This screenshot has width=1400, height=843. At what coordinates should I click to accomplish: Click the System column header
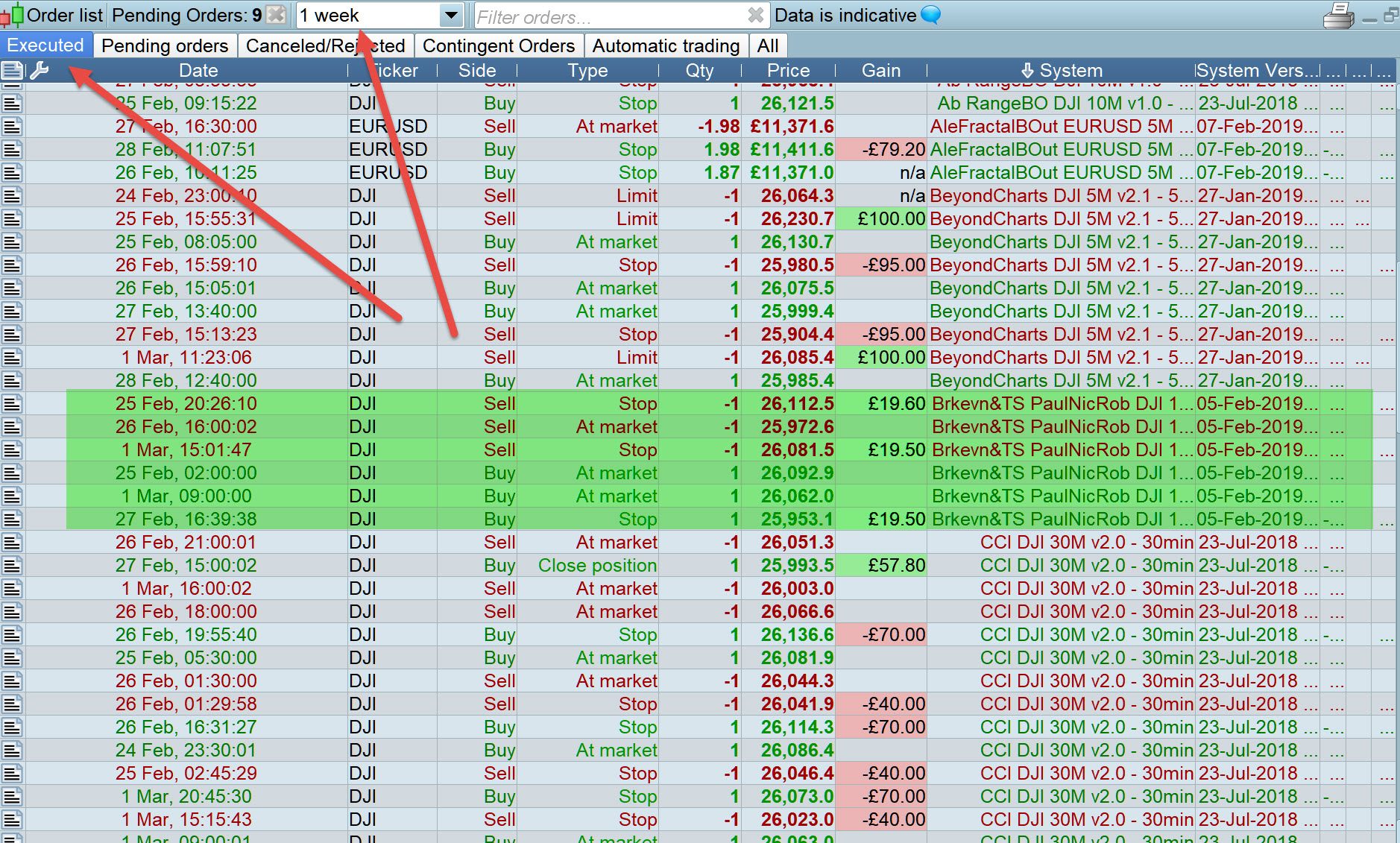(1062, 70)
